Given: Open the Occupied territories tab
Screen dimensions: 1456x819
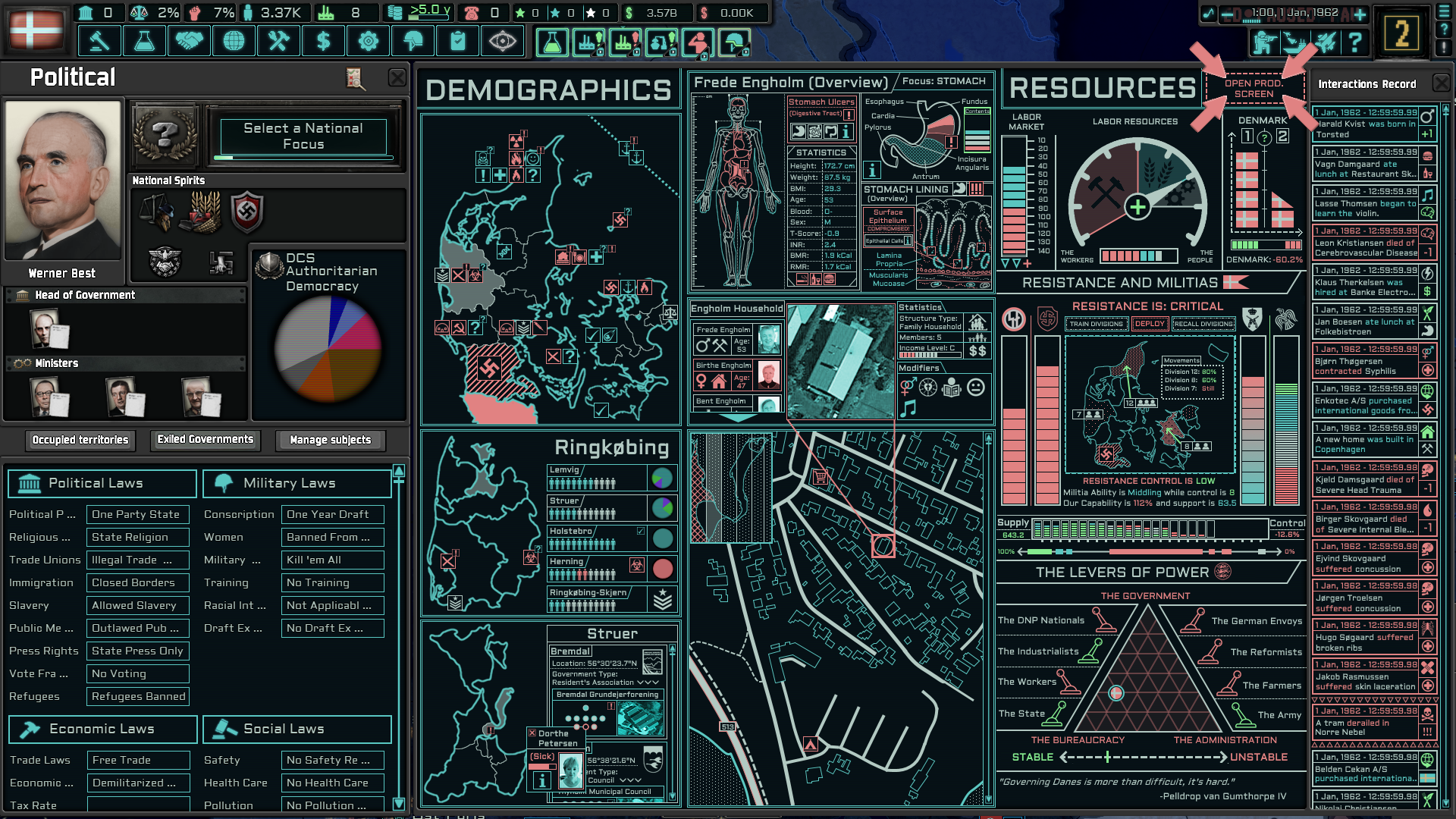Looking at the screenshot, I should [x=80, y=440].
